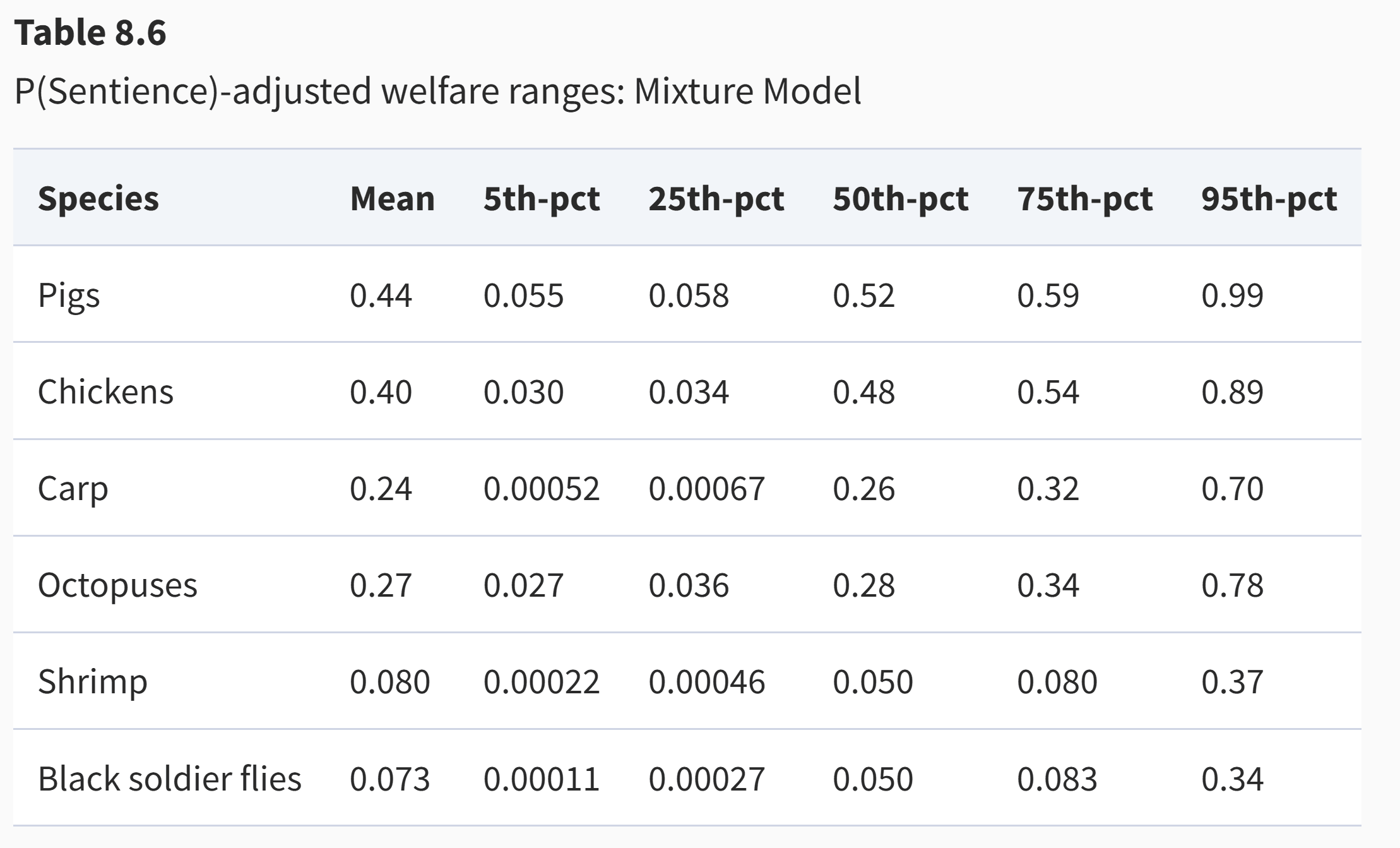This screenshot has width=1400, height=848.
Task: Click the Mixture Model table caption
Action: coord(437,91)
